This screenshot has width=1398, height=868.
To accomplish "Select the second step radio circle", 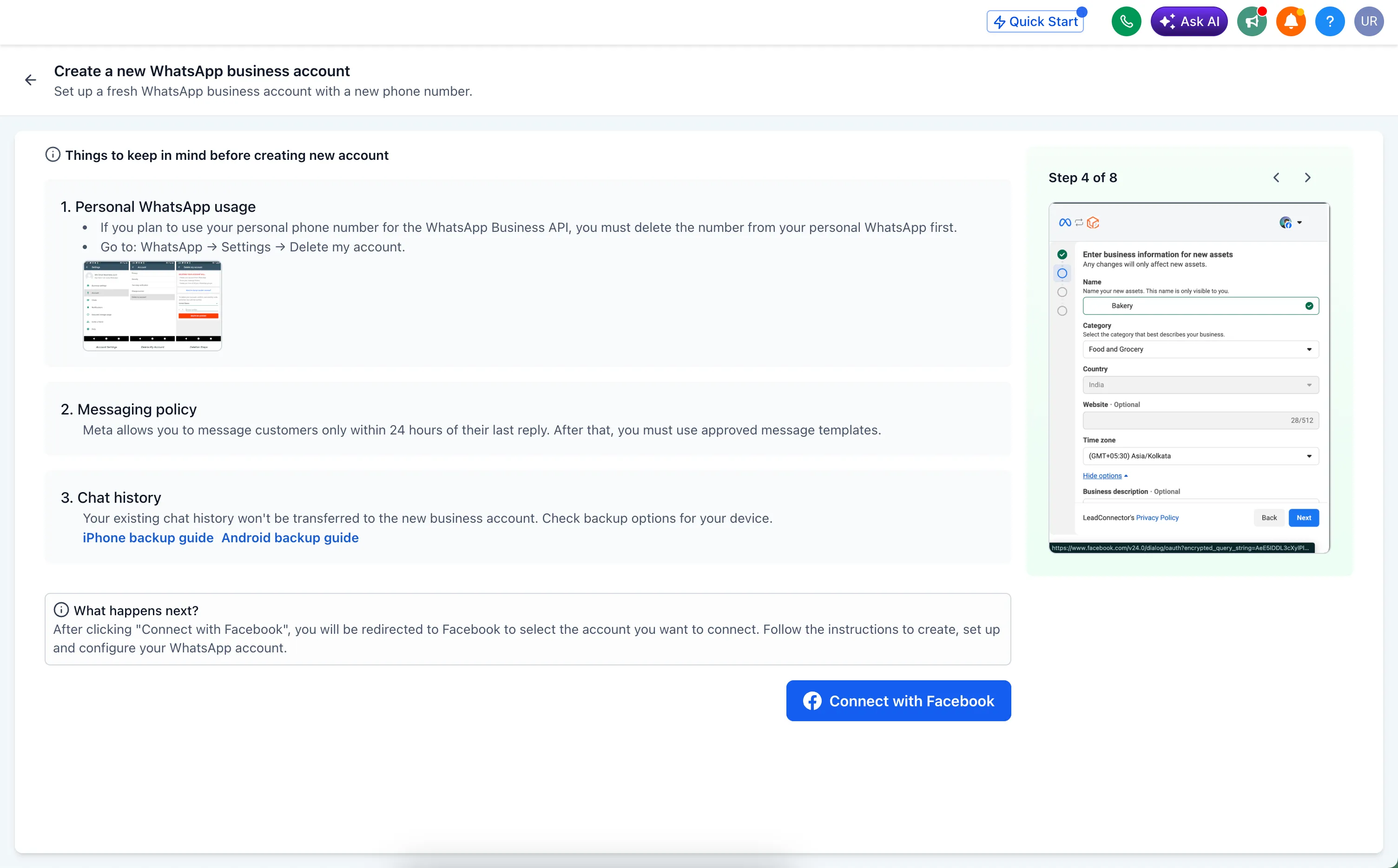I will click(x=1062, y=273).
